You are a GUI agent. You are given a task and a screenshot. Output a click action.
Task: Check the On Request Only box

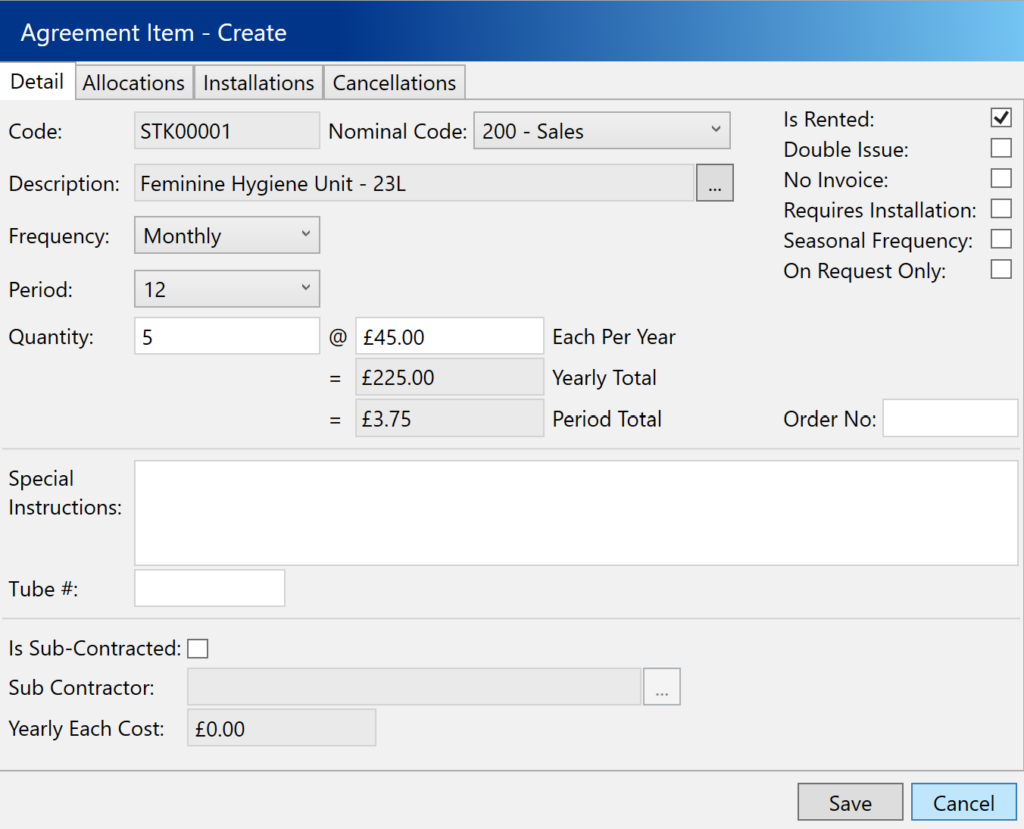click(1000, 269)
